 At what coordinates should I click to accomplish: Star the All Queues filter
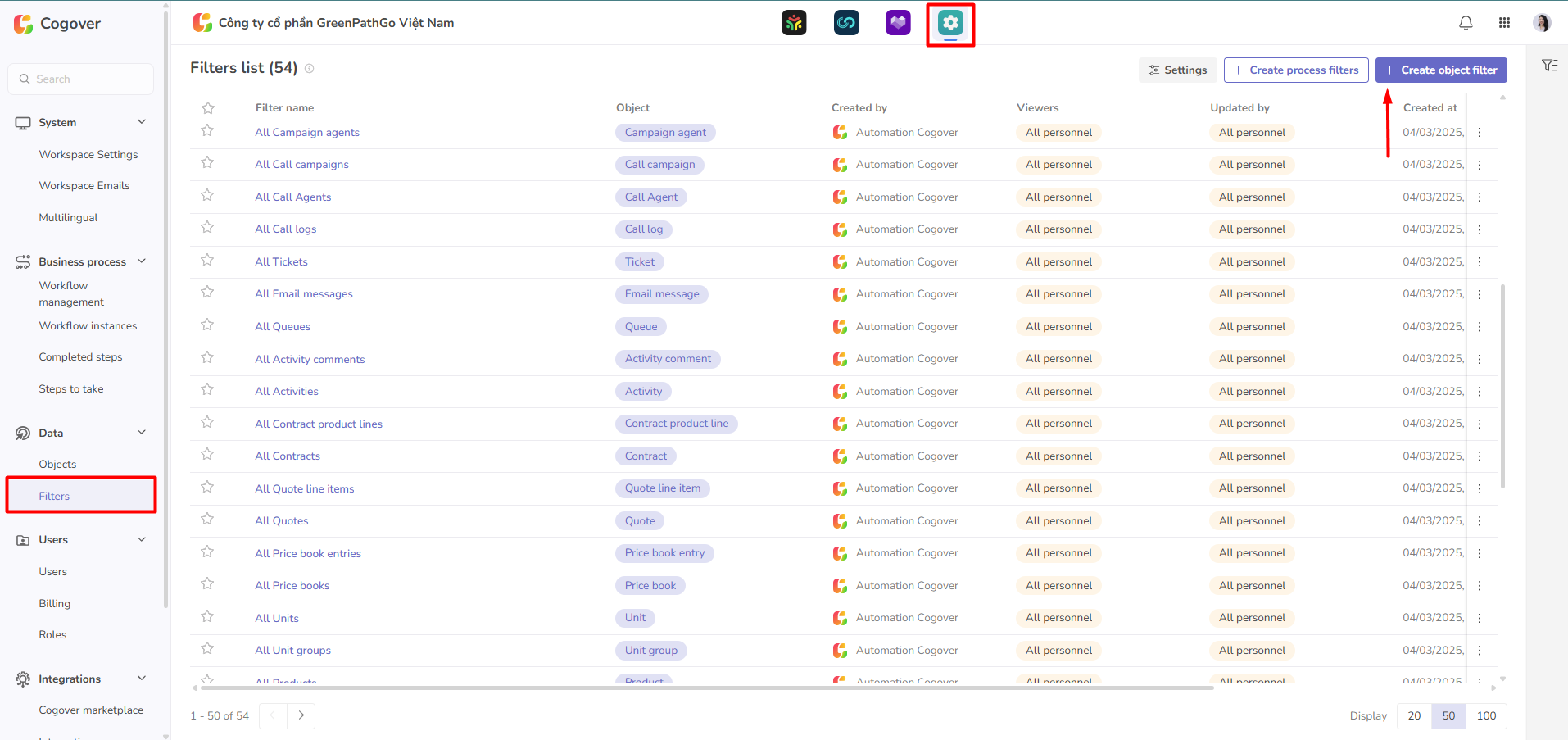[207, 325]
